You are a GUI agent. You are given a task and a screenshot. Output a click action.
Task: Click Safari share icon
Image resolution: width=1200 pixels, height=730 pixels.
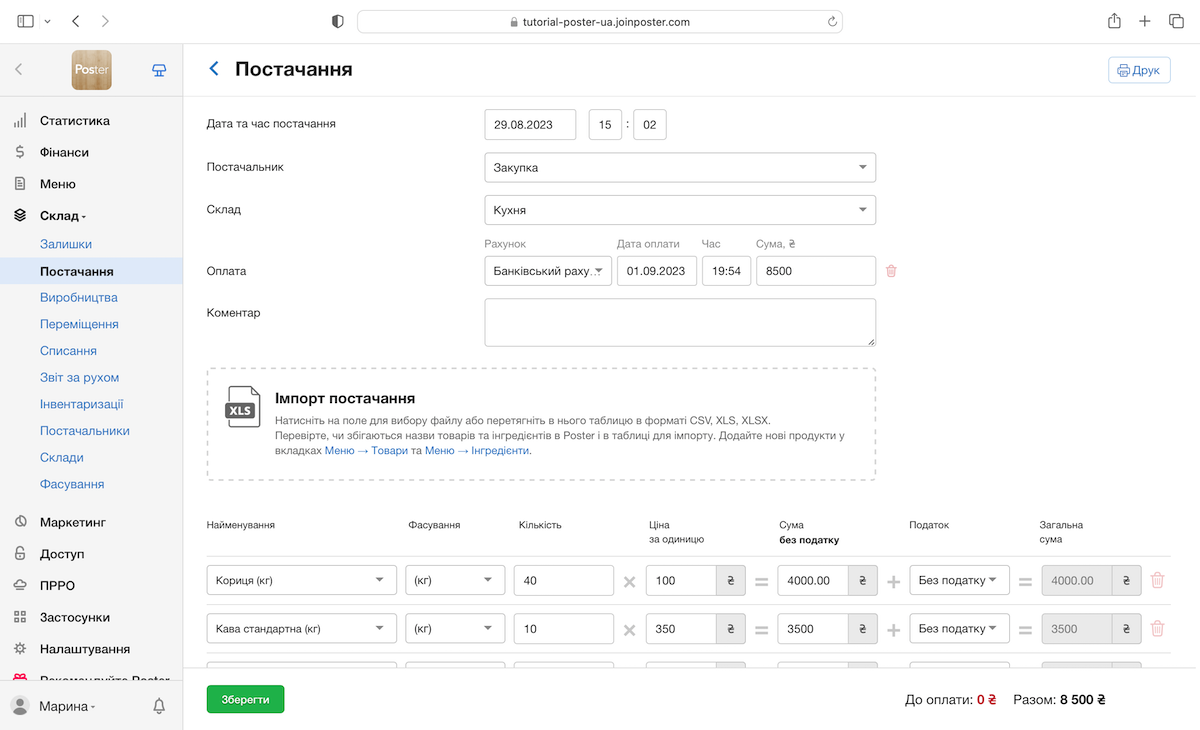[1114, 21]
